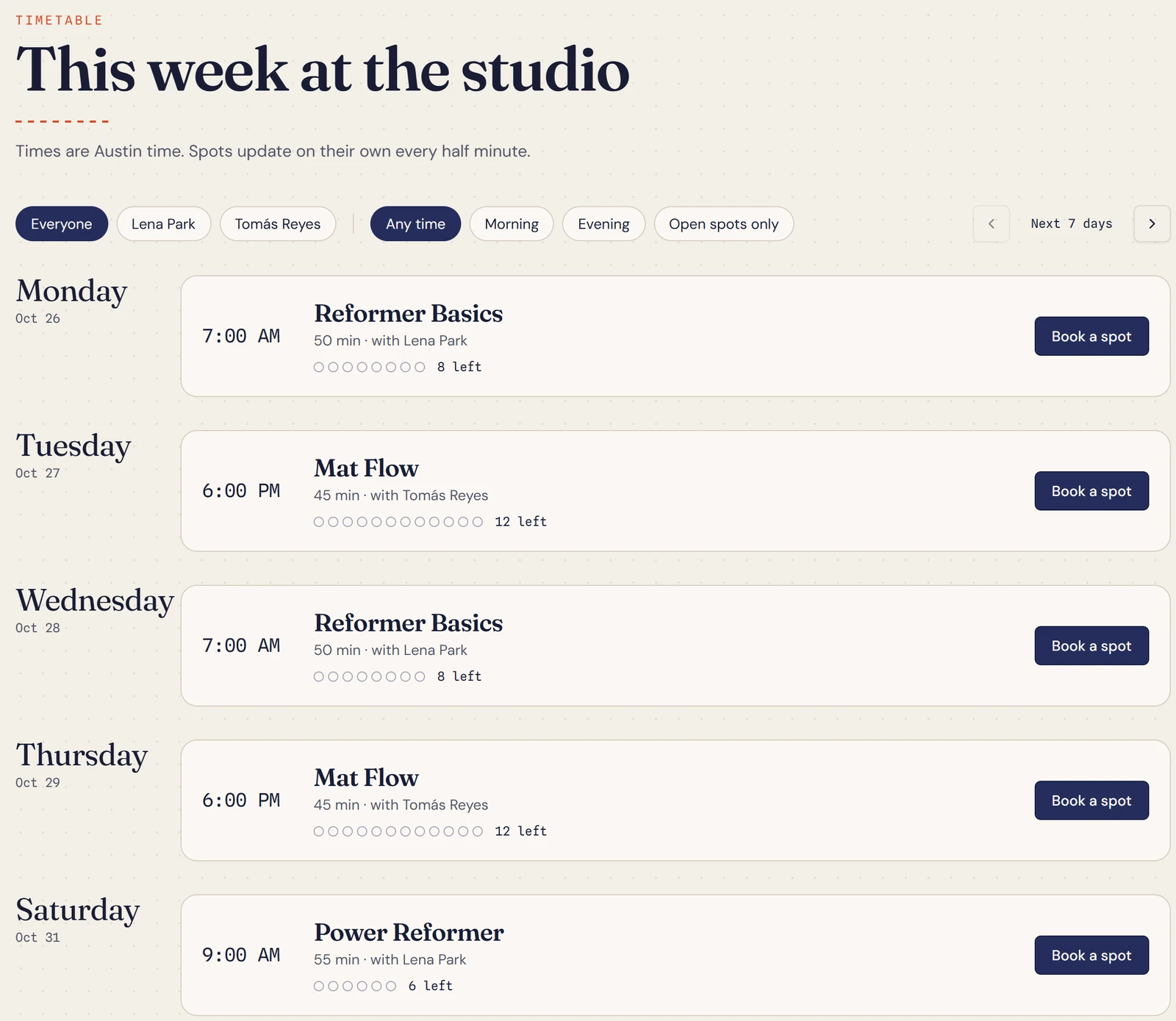
Task: Advance to the next week with the right chevron
Action: click(1152, 223)
